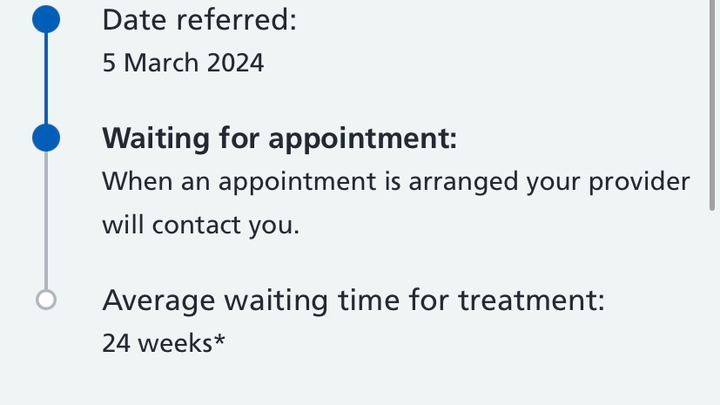This screenshot has width=720, height=405.
Task: Click the word "provider" in the description
Action: tap(639, 182)
